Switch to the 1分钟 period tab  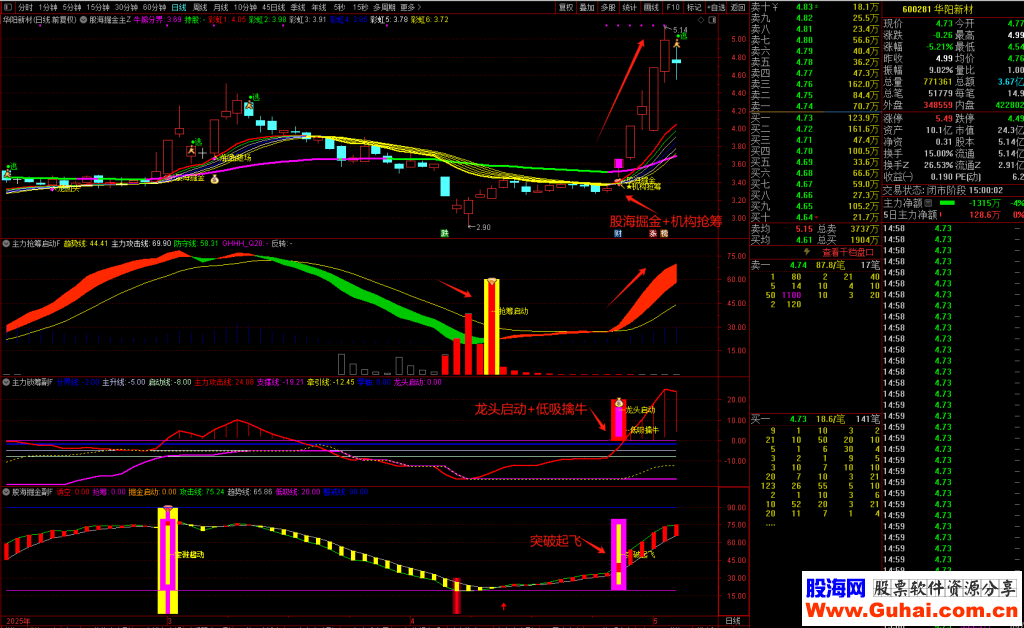click(48, 7)
